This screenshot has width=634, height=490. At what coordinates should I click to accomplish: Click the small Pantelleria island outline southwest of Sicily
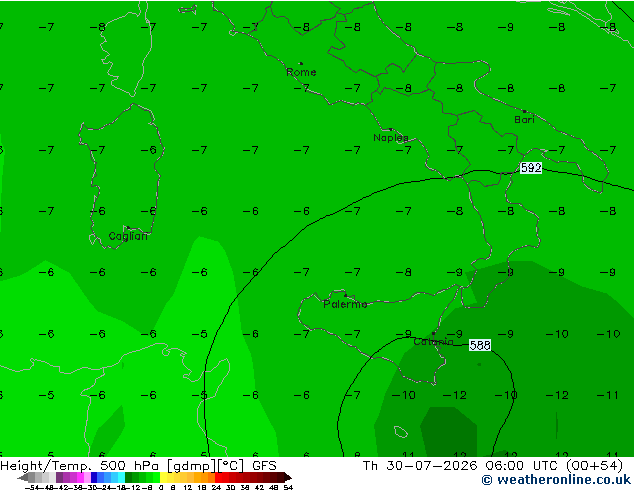coord(401,432)
